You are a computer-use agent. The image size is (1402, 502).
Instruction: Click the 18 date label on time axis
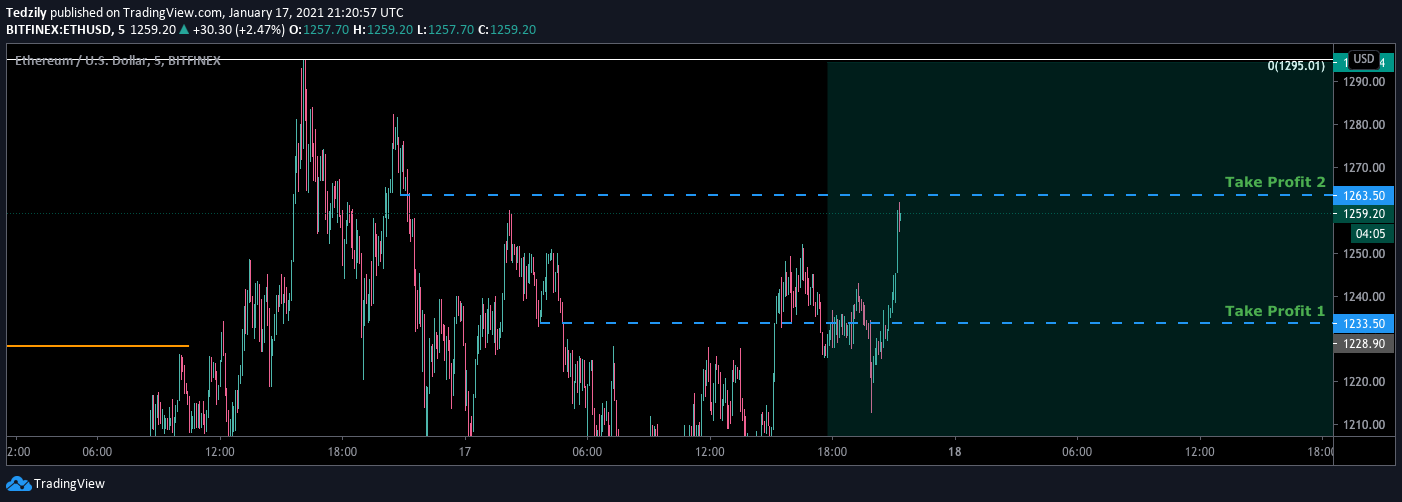pyautogui.click(x=955, y=452)
